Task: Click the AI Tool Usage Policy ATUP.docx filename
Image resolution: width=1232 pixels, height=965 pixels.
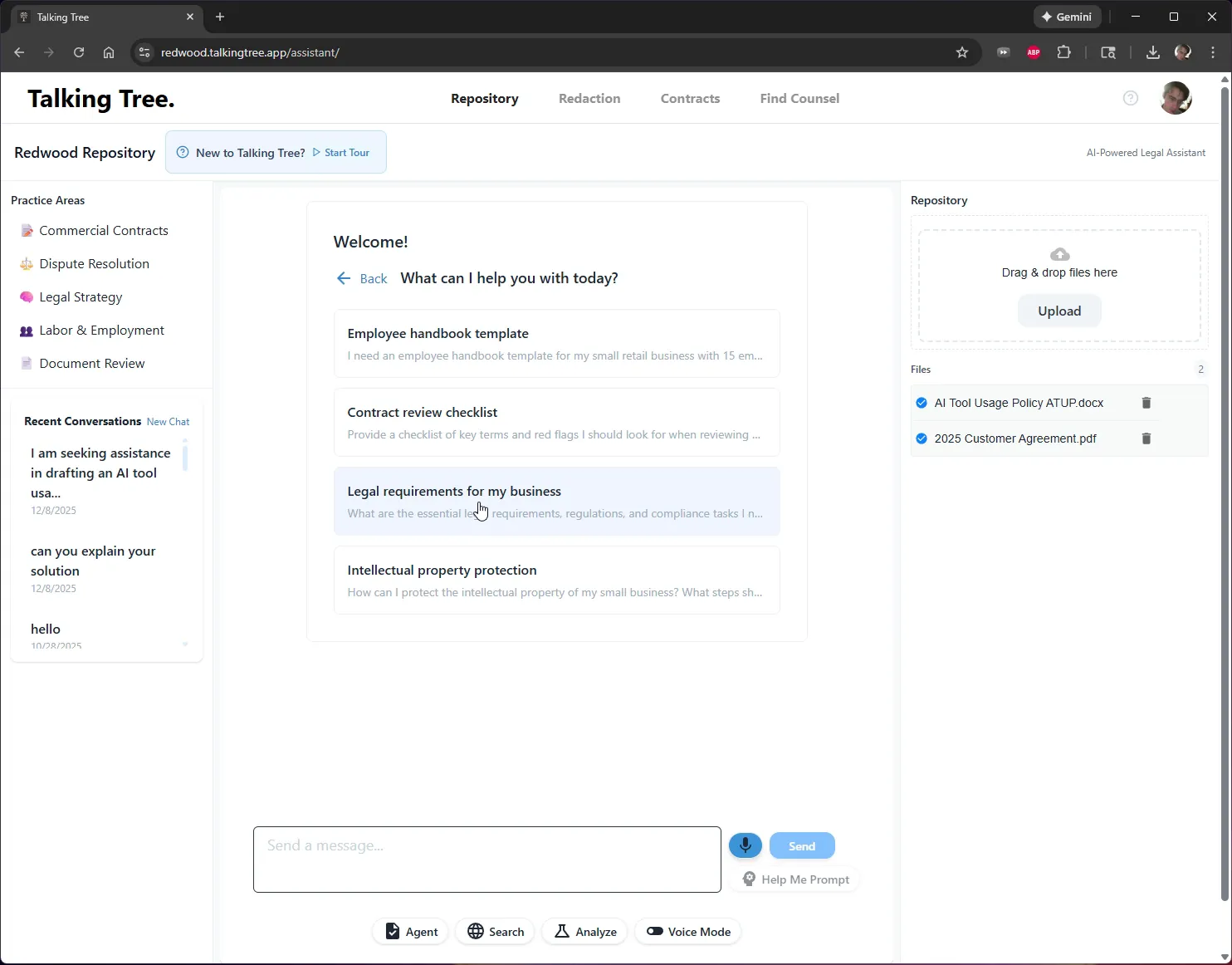Action: pyautogui.click(x=1019, y=403)
